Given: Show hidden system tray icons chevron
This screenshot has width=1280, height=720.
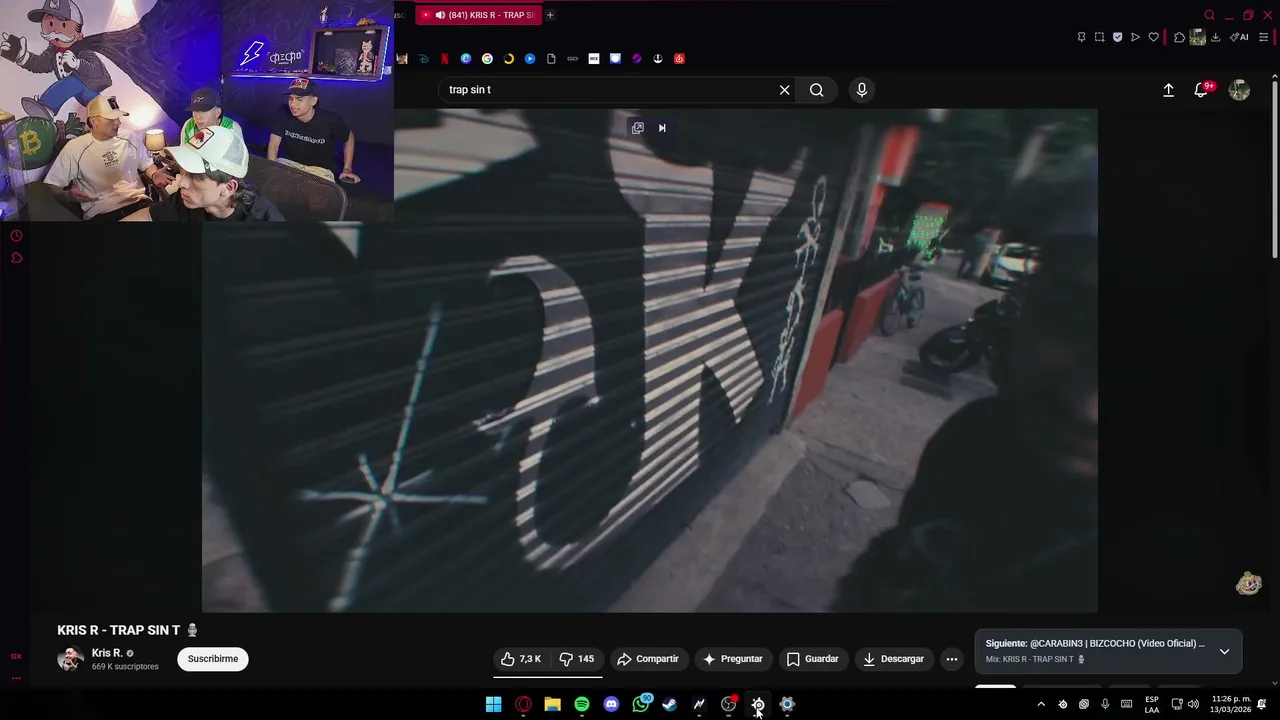Looking at the screenshot, I should click(1041, 705).
